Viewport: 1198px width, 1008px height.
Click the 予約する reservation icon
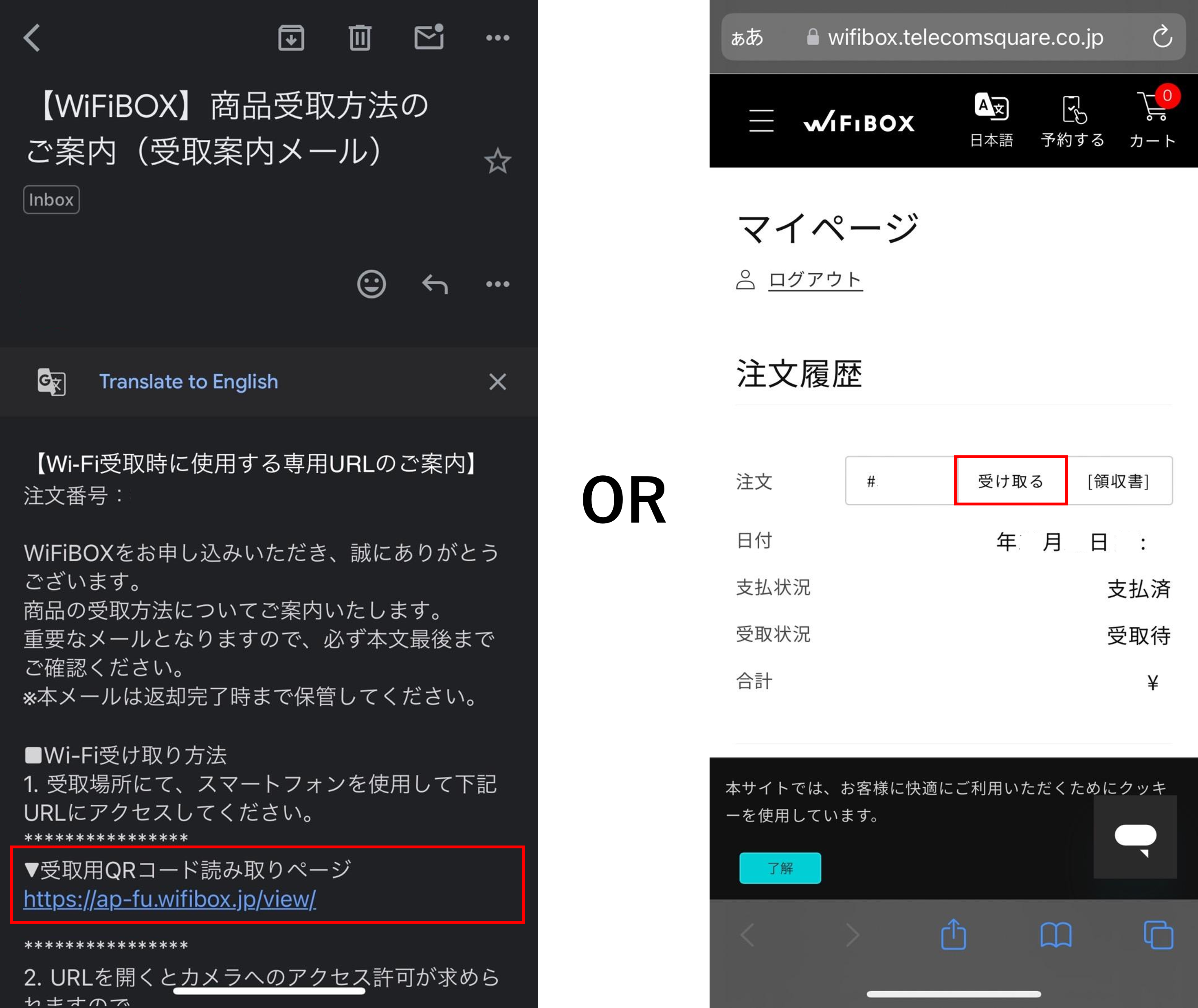tap(1073, 122)
